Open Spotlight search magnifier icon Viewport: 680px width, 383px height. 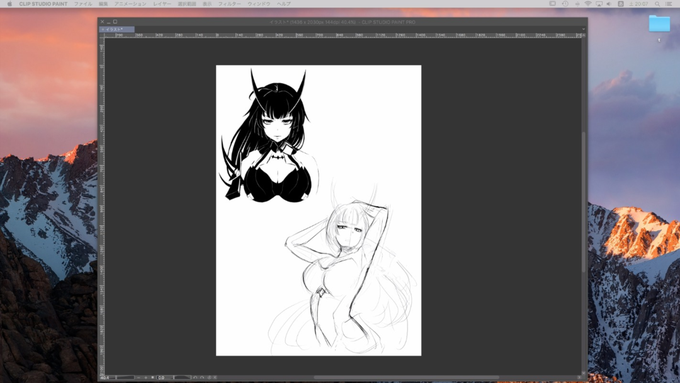tap(657, 3)
